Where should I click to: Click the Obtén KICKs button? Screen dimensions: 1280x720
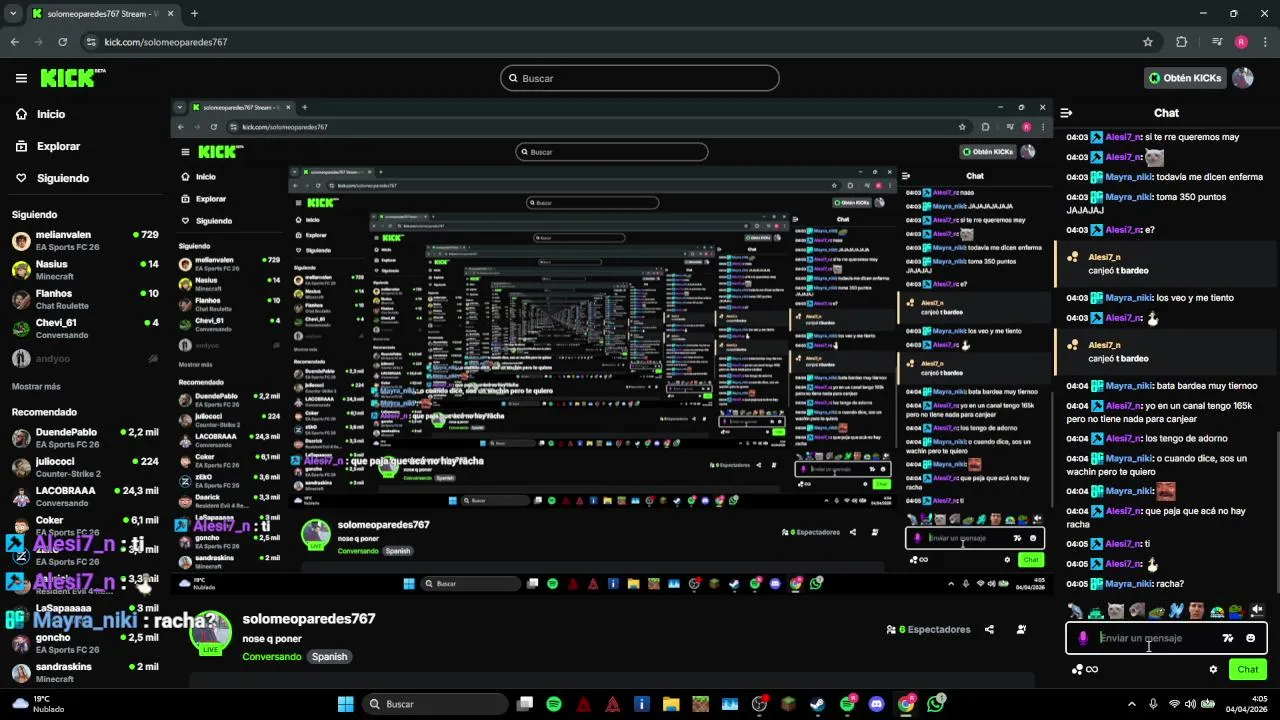pos(1185,78)
